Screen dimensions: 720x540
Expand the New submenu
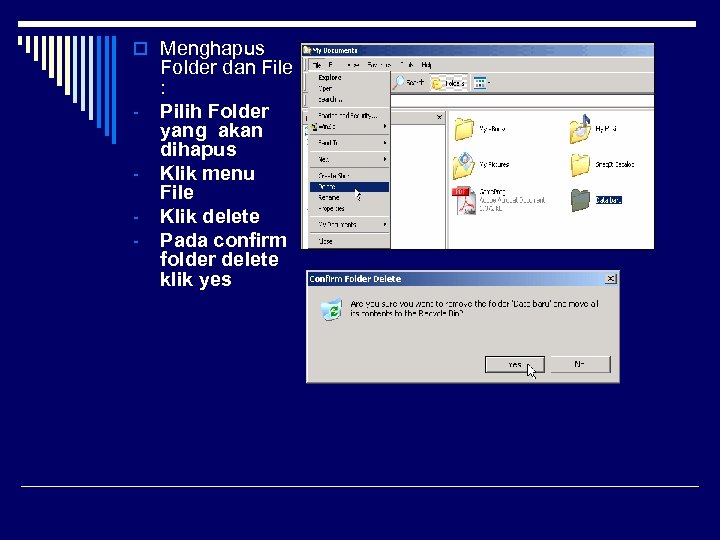(349, 159)
